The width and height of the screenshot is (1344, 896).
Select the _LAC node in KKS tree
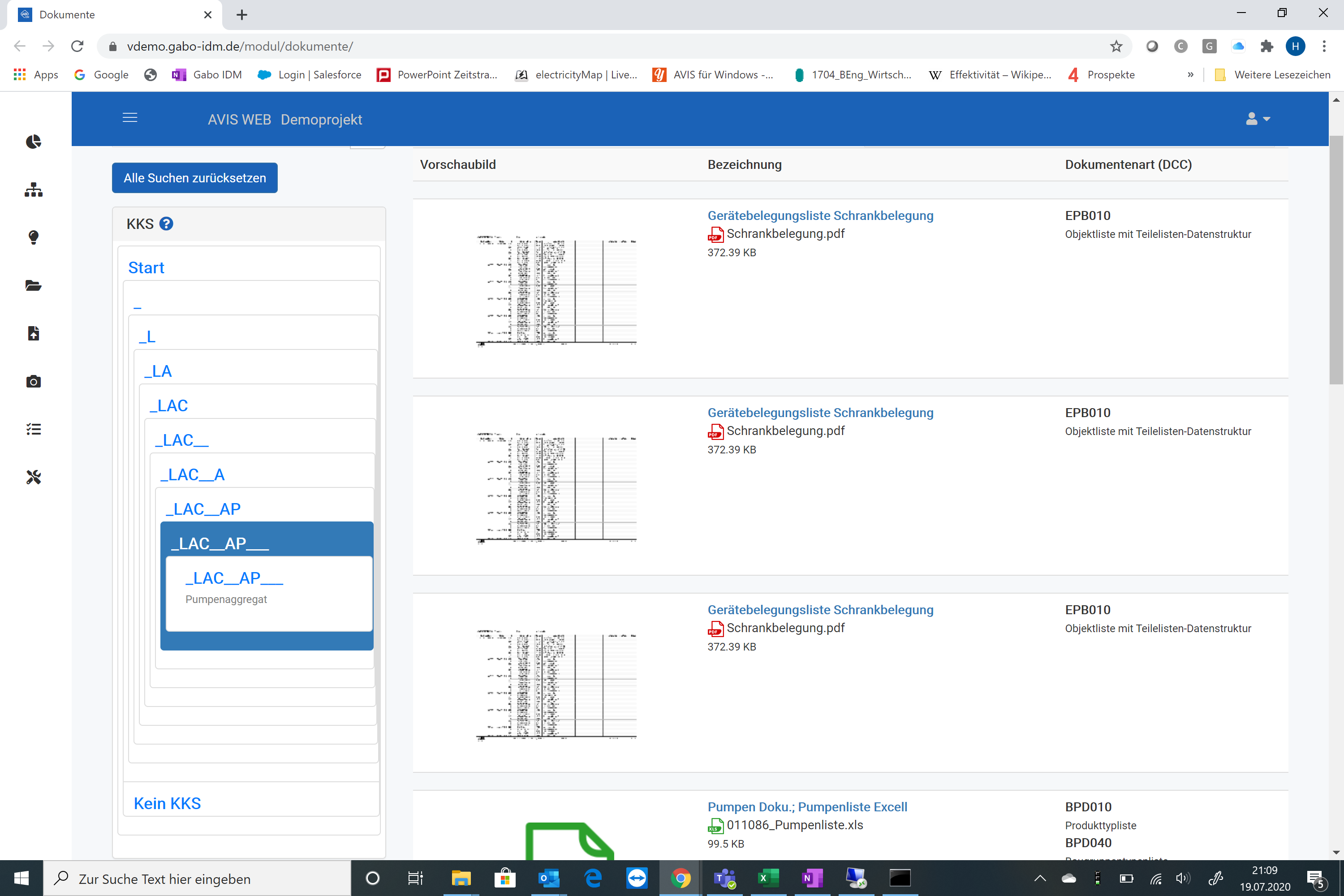[168, 405]
